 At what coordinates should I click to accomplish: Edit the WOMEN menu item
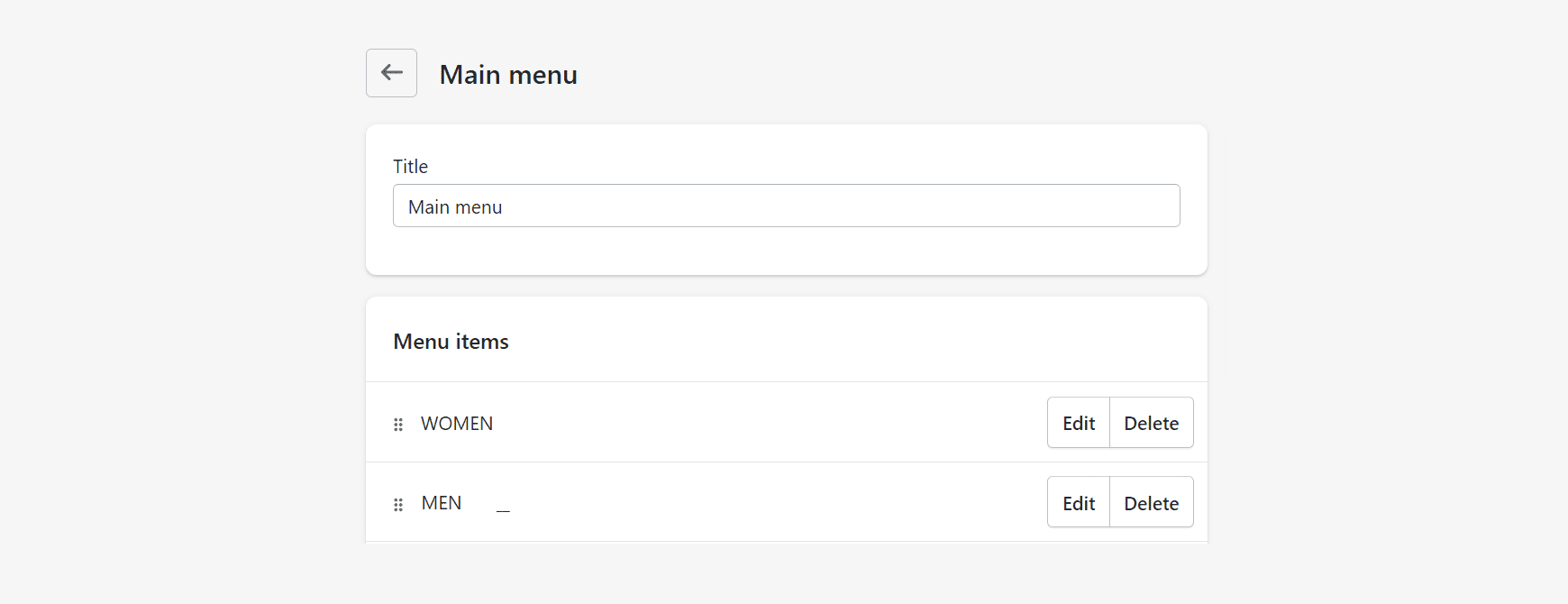click(x=1079, y=423)
